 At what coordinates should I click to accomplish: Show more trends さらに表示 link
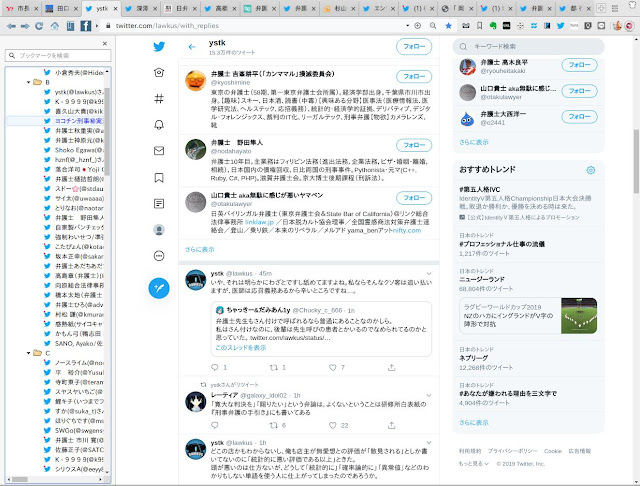pyautogui.click(x=473, y=423)
